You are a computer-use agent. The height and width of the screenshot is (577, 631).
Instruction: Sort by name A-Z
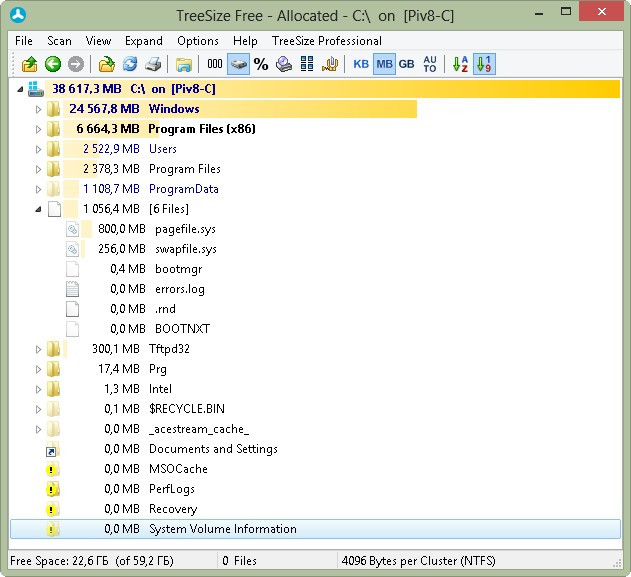click(460, 64)
